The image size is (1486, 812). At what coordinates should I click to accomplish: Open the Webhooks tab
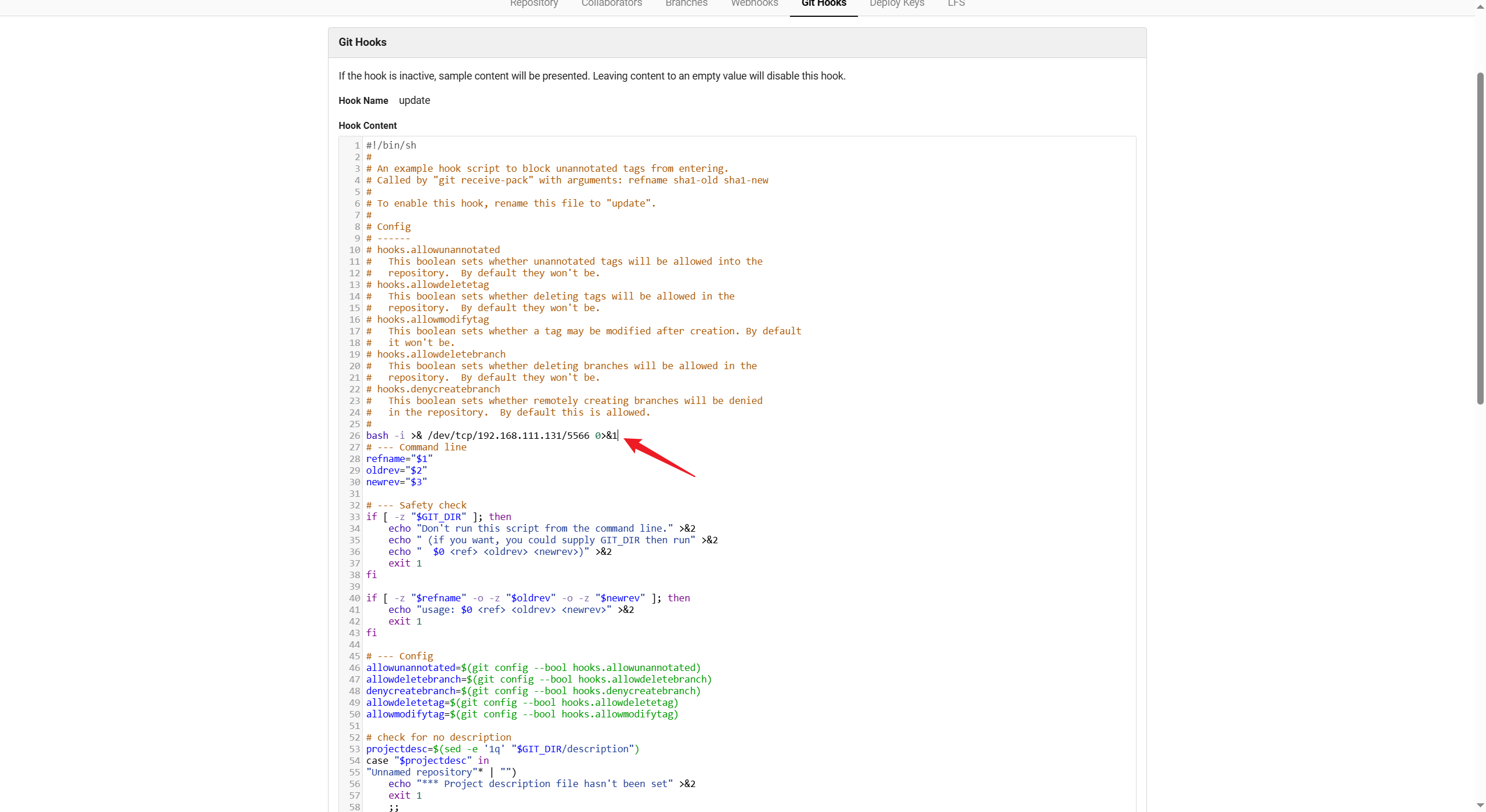[x=754, y=4]
